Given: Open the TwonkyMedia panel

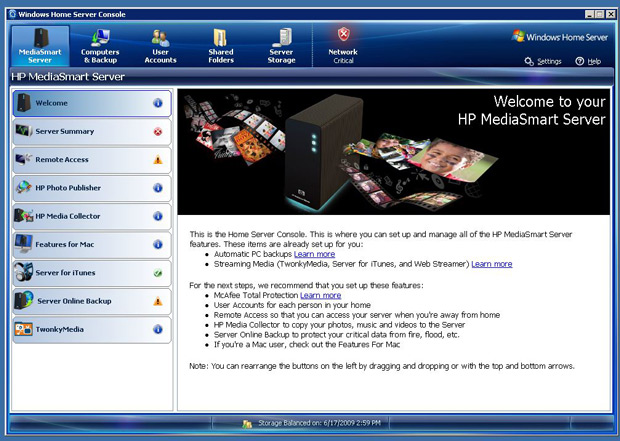Looking at the screenshot, I should [92, 329].
